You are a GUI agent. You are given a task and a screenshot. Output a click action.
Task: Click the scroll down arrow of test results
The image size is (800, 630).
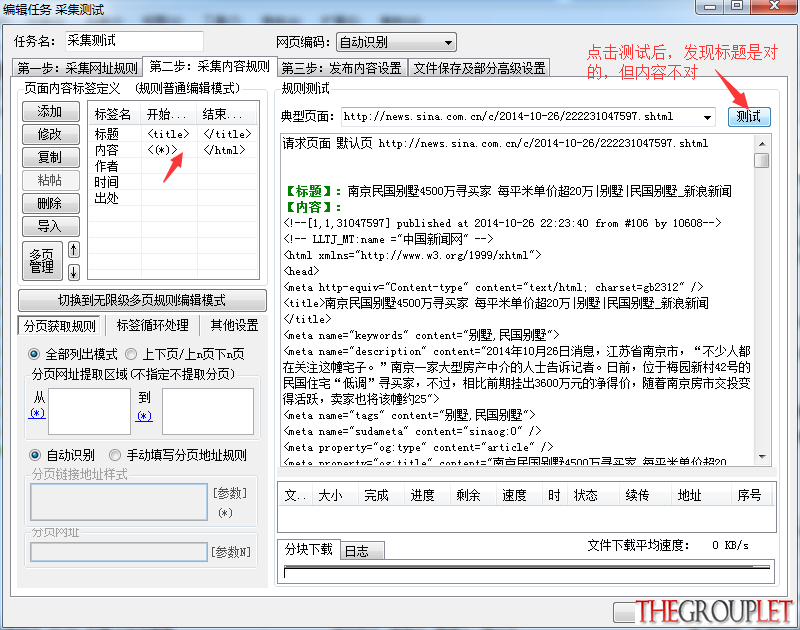click(x=762, y=457)
